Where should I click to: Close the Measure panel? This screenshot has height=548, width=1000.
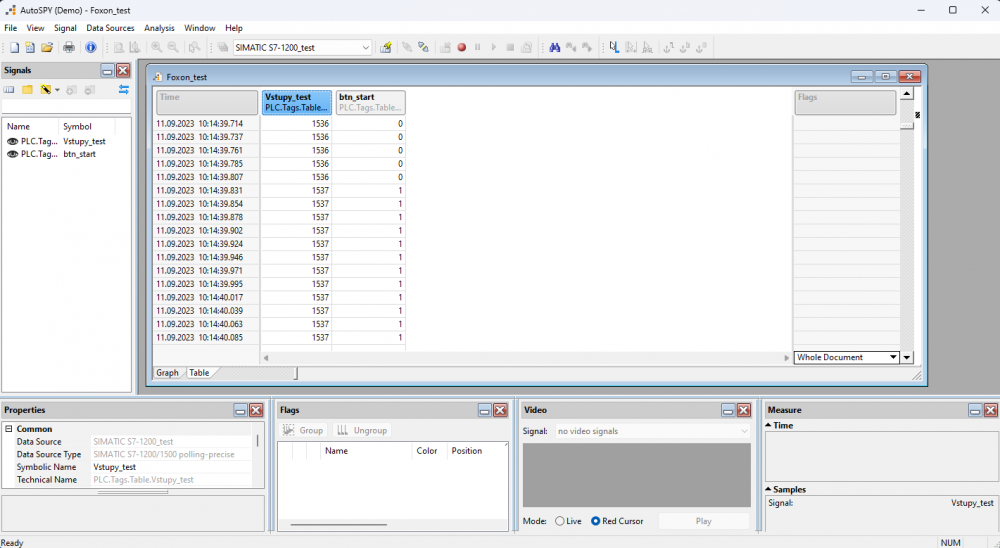pyautogui.click(x=990, y=410)
